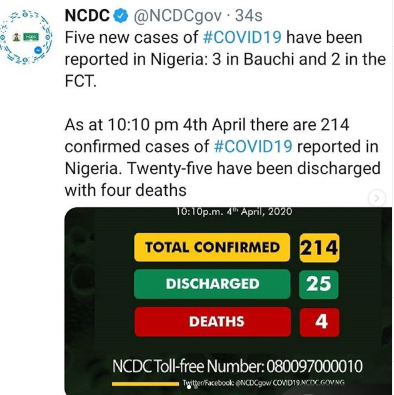Open the 10:10p.m. 4th April infographic image

point(228,301)
